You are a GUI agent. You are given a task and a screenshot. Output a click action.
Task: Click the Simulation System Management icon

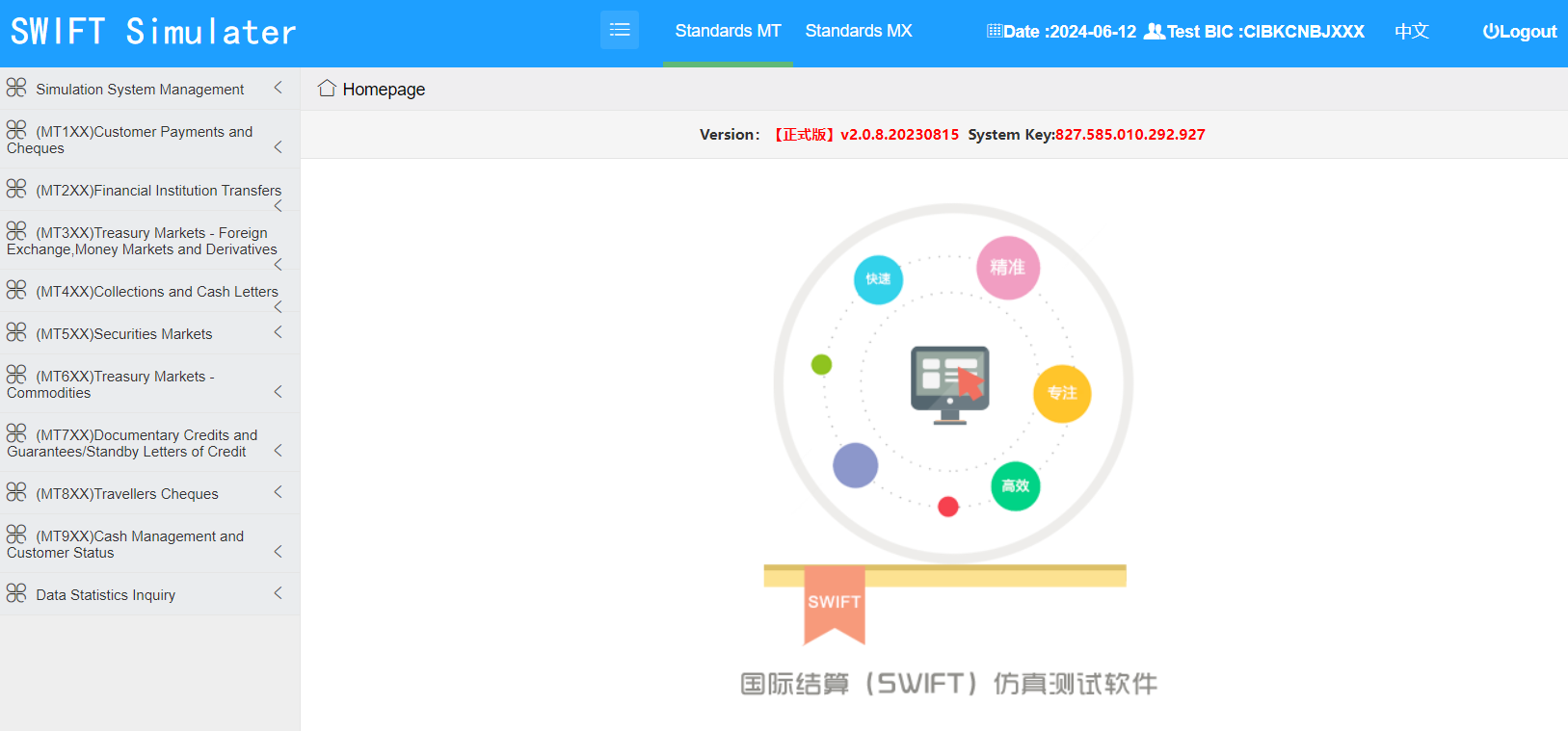click(x=16, y=88)
